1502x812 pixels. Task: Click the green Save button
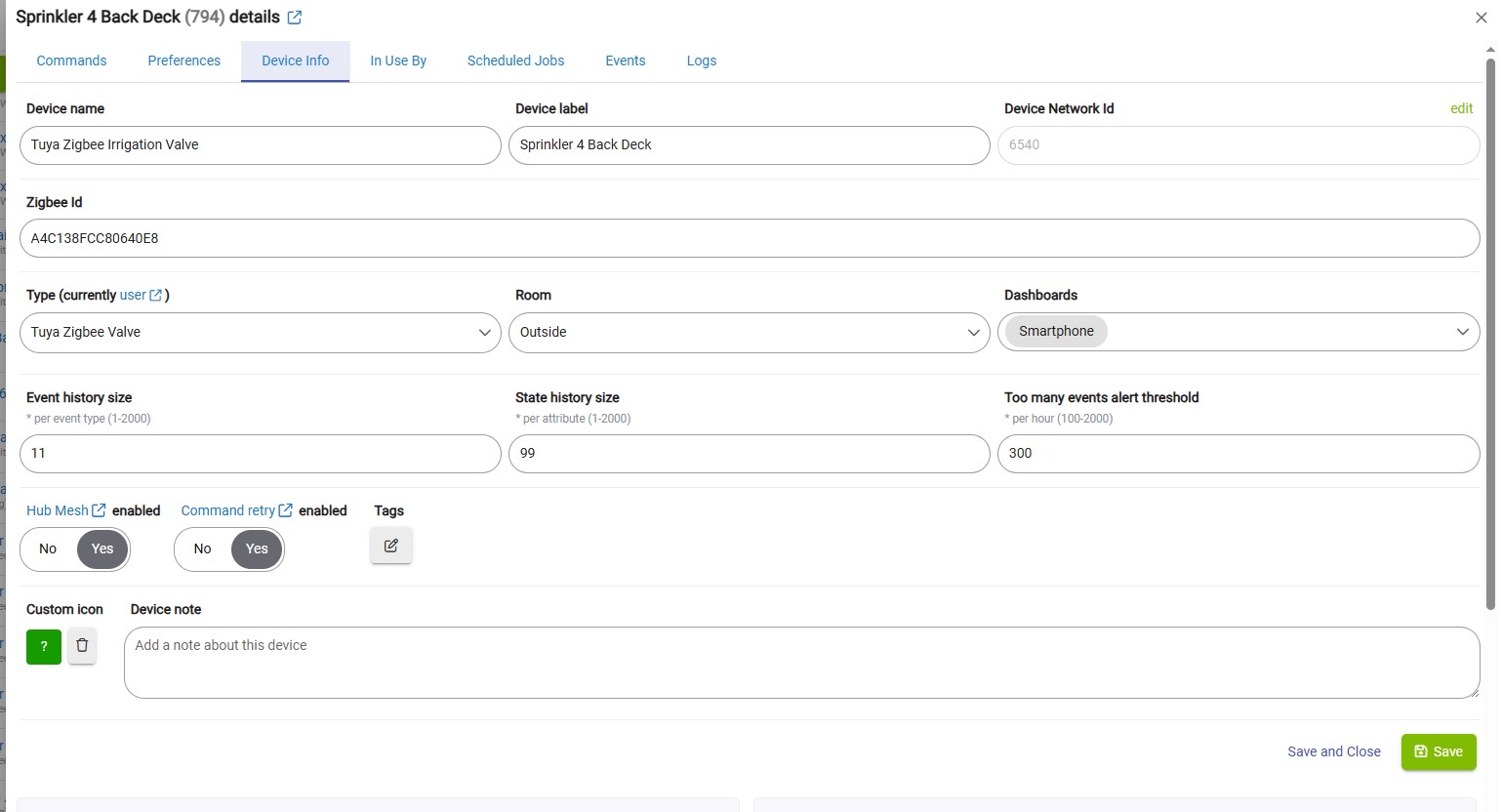(1439, 751)
